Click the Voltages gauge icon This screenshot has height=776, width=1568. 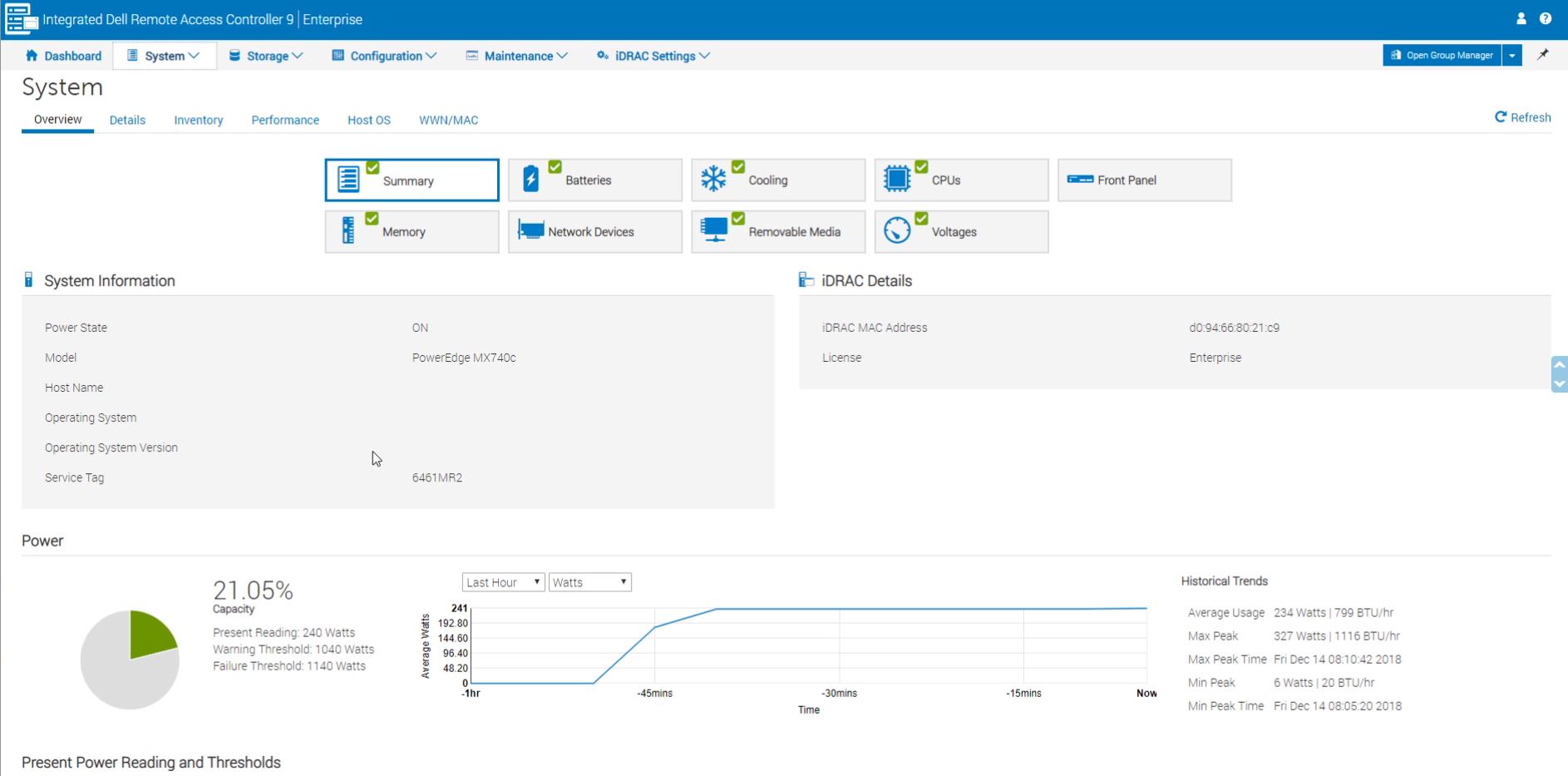[x=896, y=230]
